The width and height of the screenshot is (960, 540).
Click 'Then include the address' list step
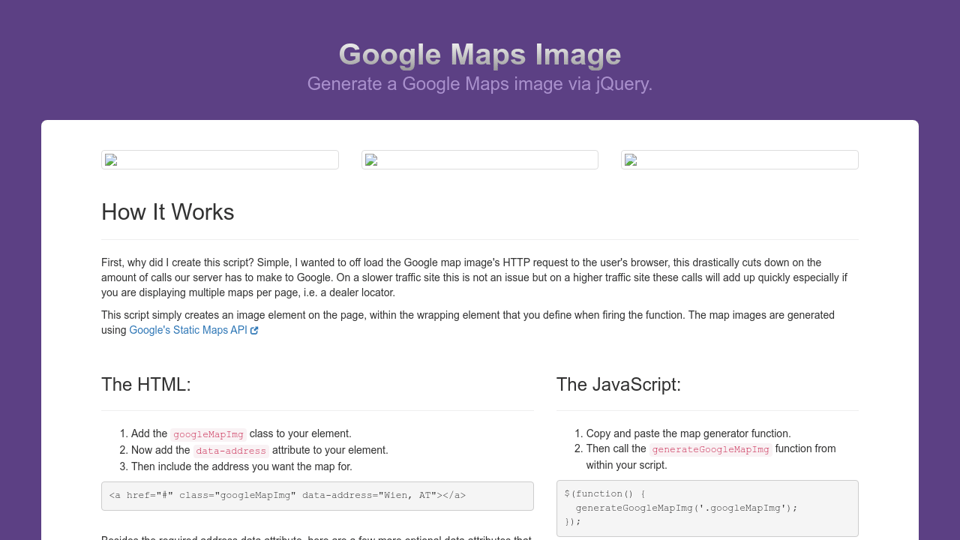point(241,467)
